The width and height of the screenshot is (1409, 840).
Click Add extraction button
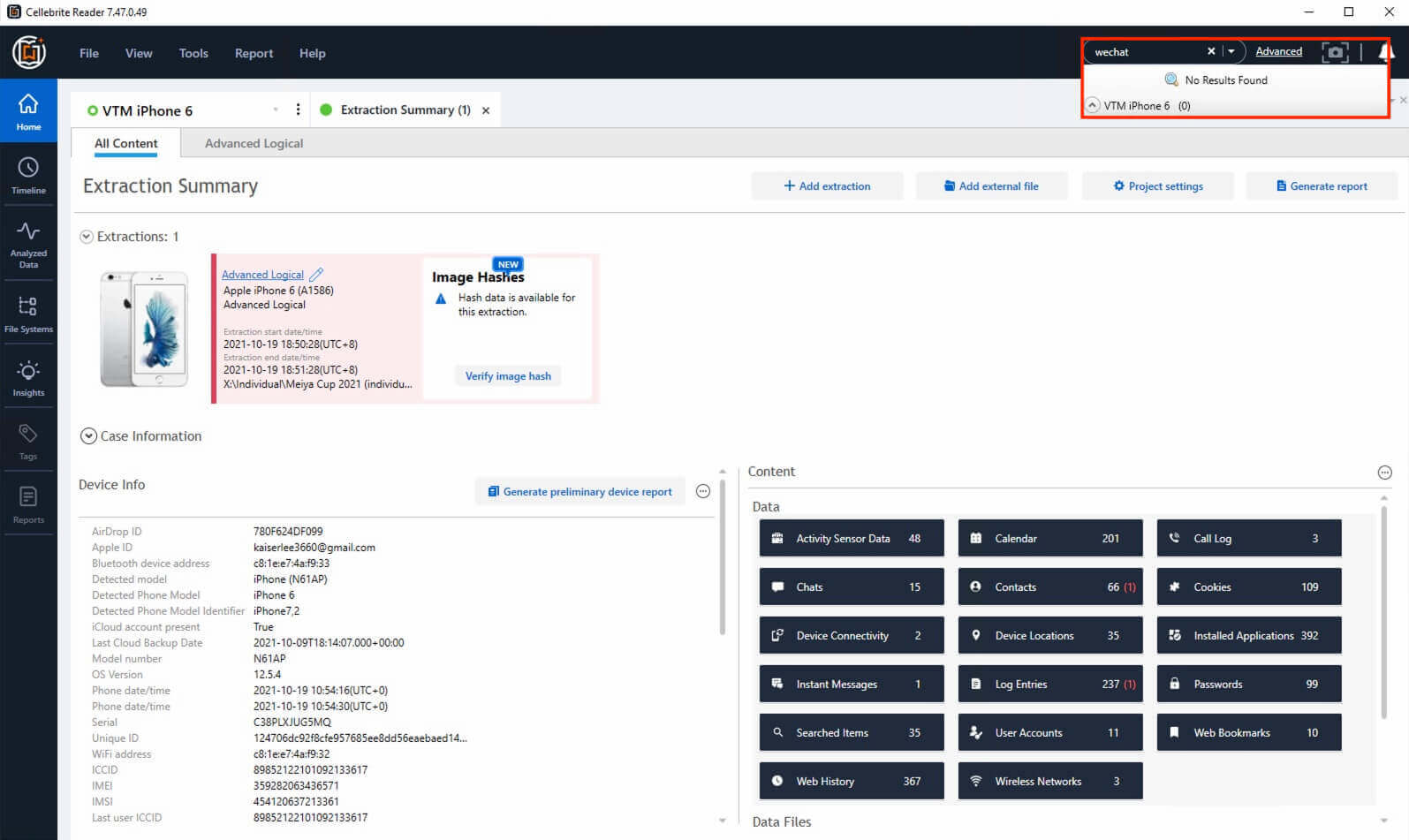[827, 185]
